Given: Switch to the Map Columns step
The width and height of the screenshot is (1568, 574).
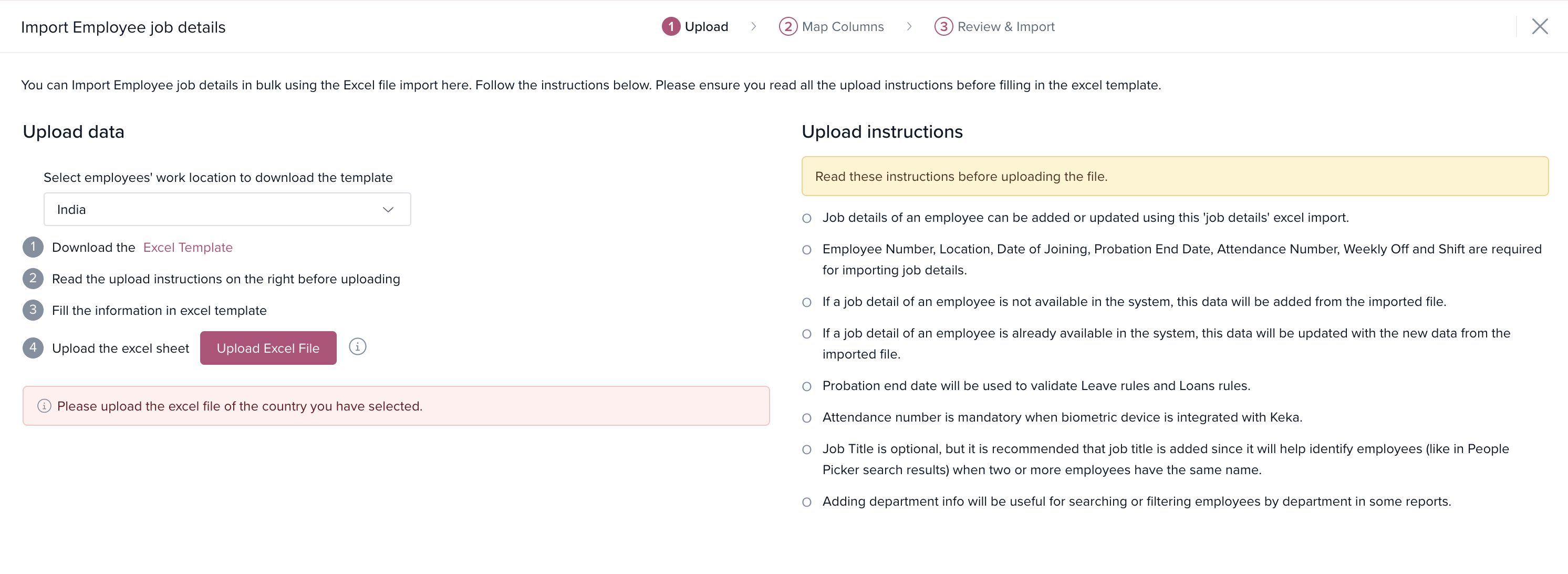Looking at the screenshot, I should 843,27.
